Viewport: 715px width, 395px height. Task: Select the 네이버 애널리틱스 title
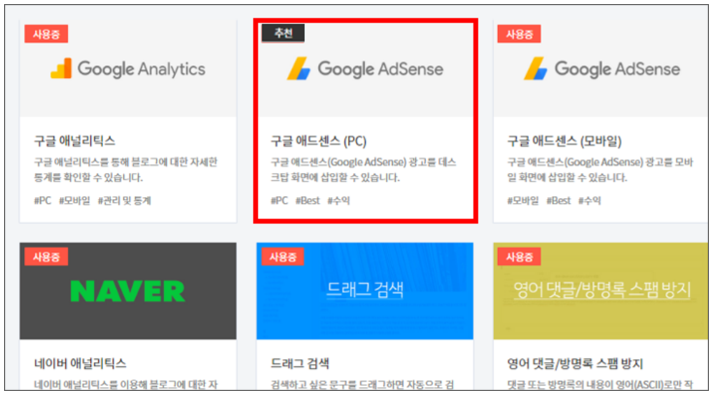[80, 364]
